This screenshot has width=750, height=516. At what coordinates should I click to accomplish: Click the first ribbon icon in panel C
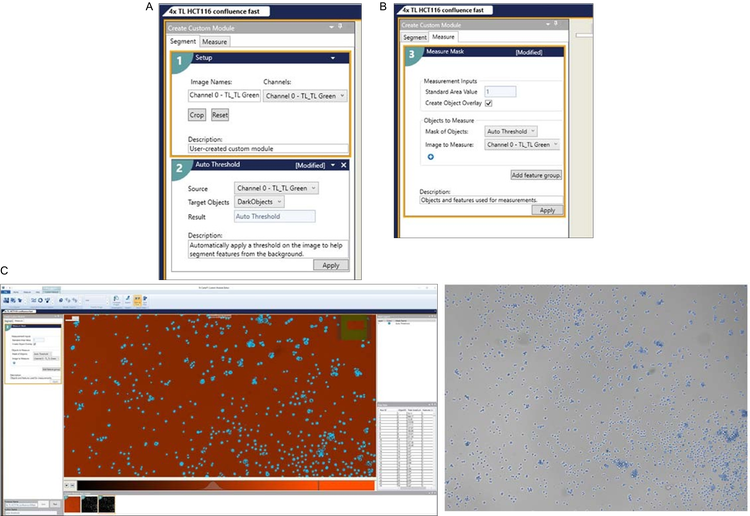point(7,300)
